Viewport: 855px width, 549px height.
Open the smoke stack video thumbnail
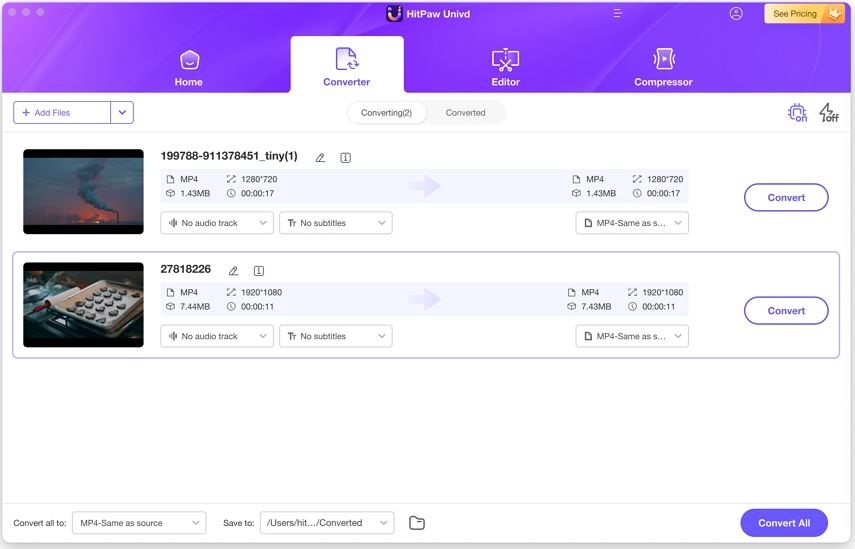[83, 191]
